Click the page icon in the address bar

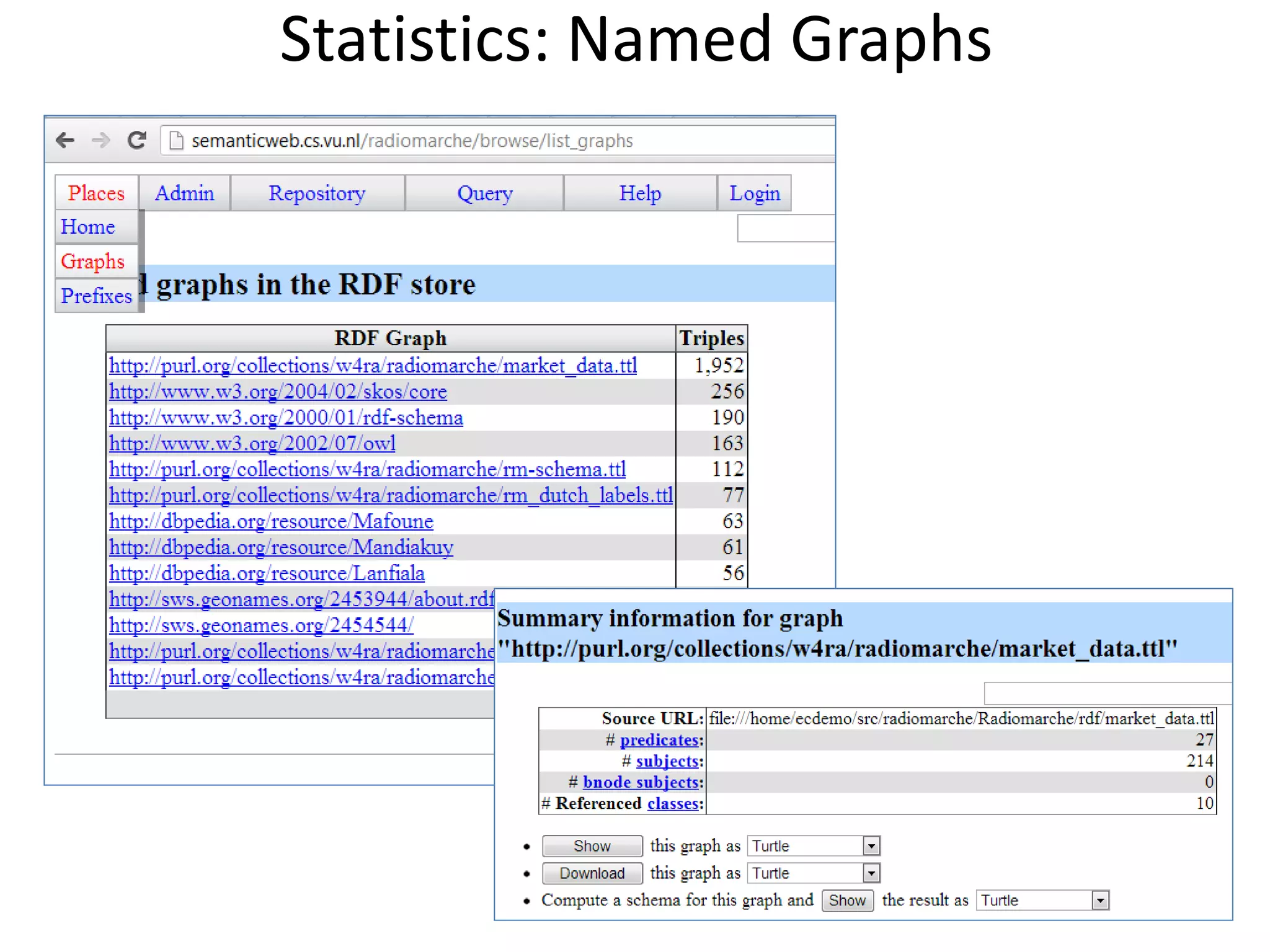tap(177, 141)
